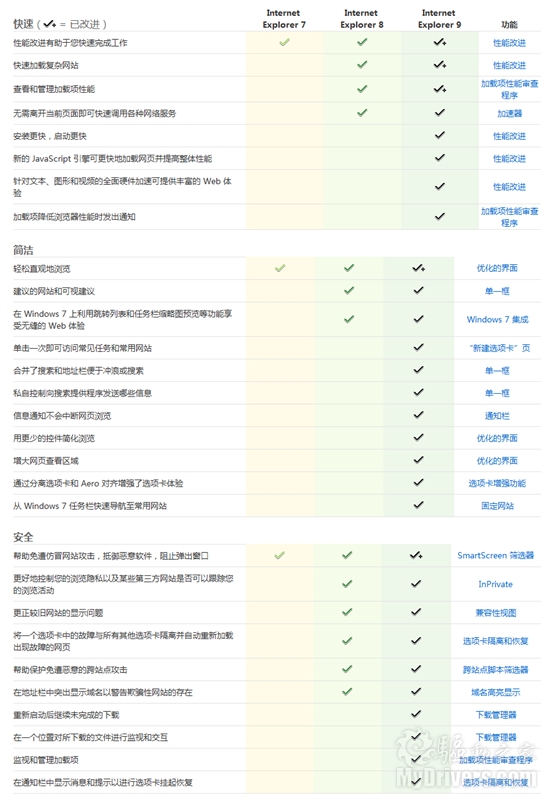The height and width of the screenshot is (801, 550).
Task: Click the IE9 checkmark in 用更少的控件简化浏览 row
Action: (x=418, y=437)
